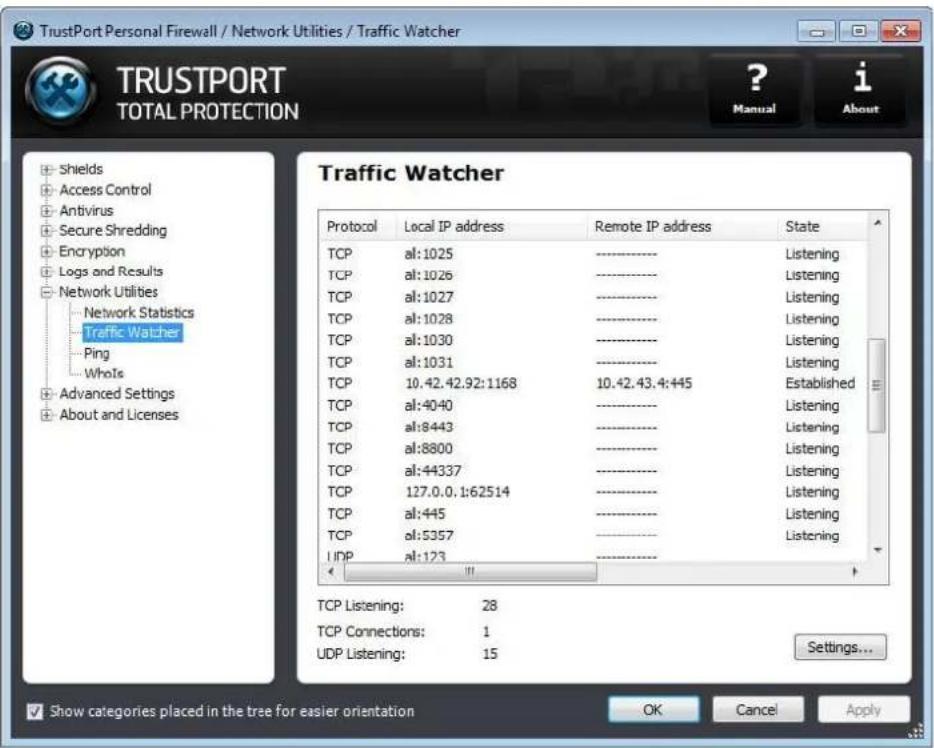934x748 pixels.
Task: Open the Manual help icon
Action: click(x=754, y=89)
